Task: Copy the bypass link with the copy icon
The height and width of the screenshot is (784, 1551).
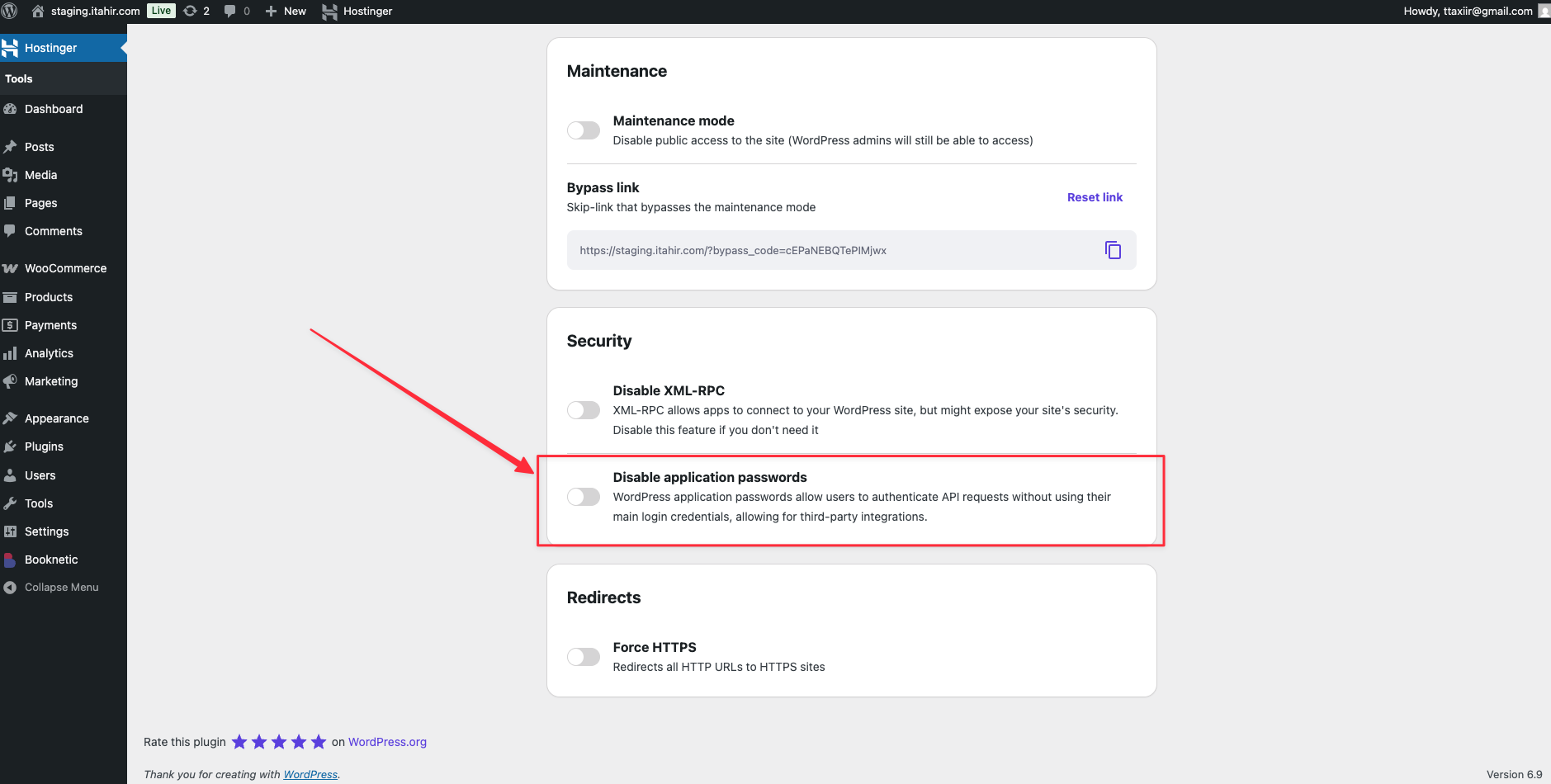Action: (x=1113, y=250)
